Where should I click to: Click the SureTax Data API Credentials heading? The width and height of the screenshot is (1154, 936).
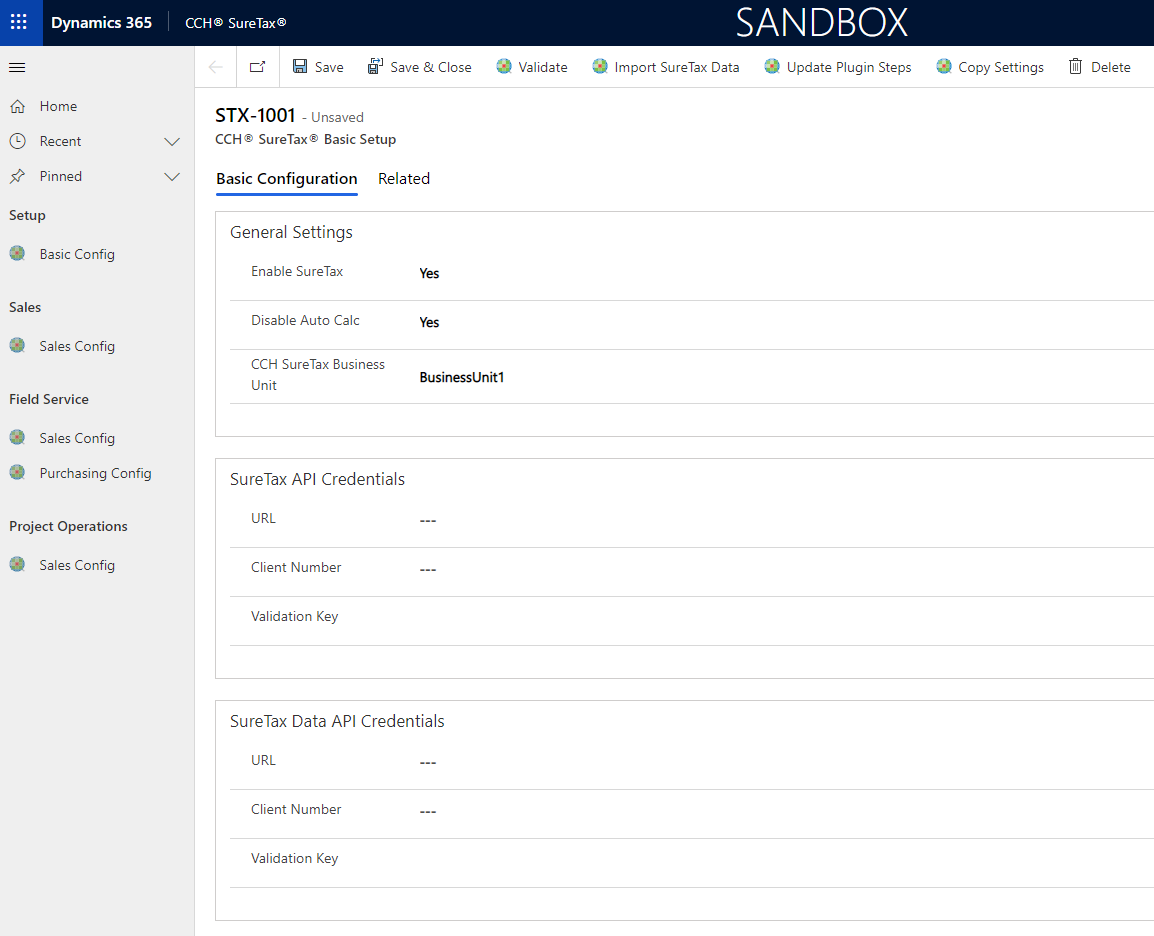(337, 721)
